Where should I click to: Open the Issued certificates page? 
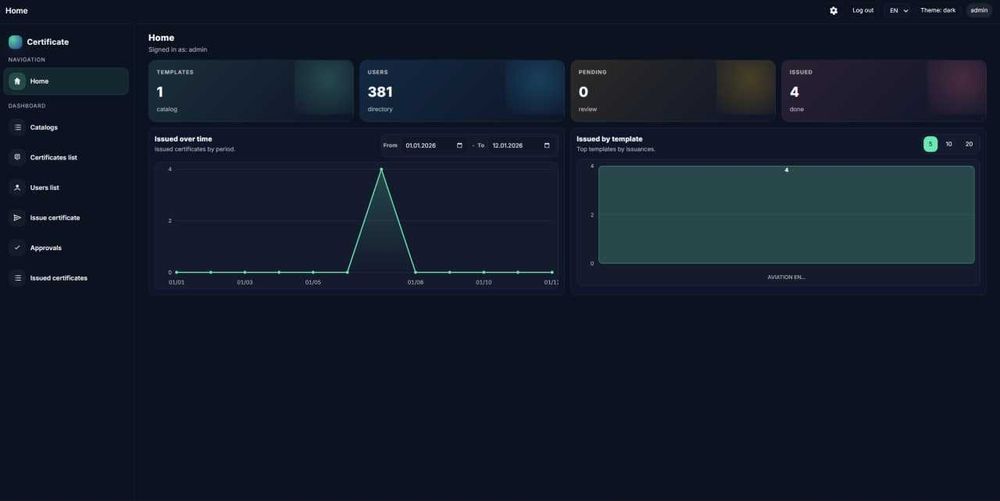[66, 278]
